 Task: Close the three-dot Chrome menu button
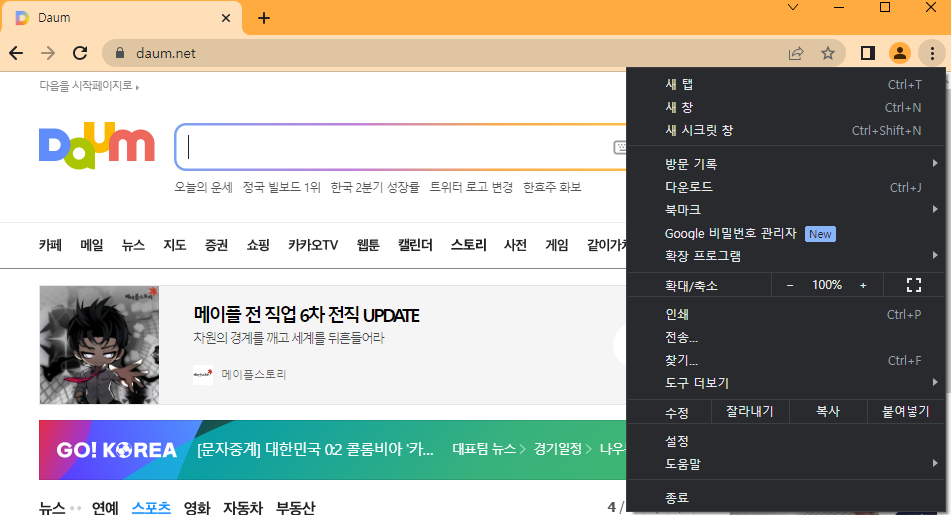tap(932, 53)
